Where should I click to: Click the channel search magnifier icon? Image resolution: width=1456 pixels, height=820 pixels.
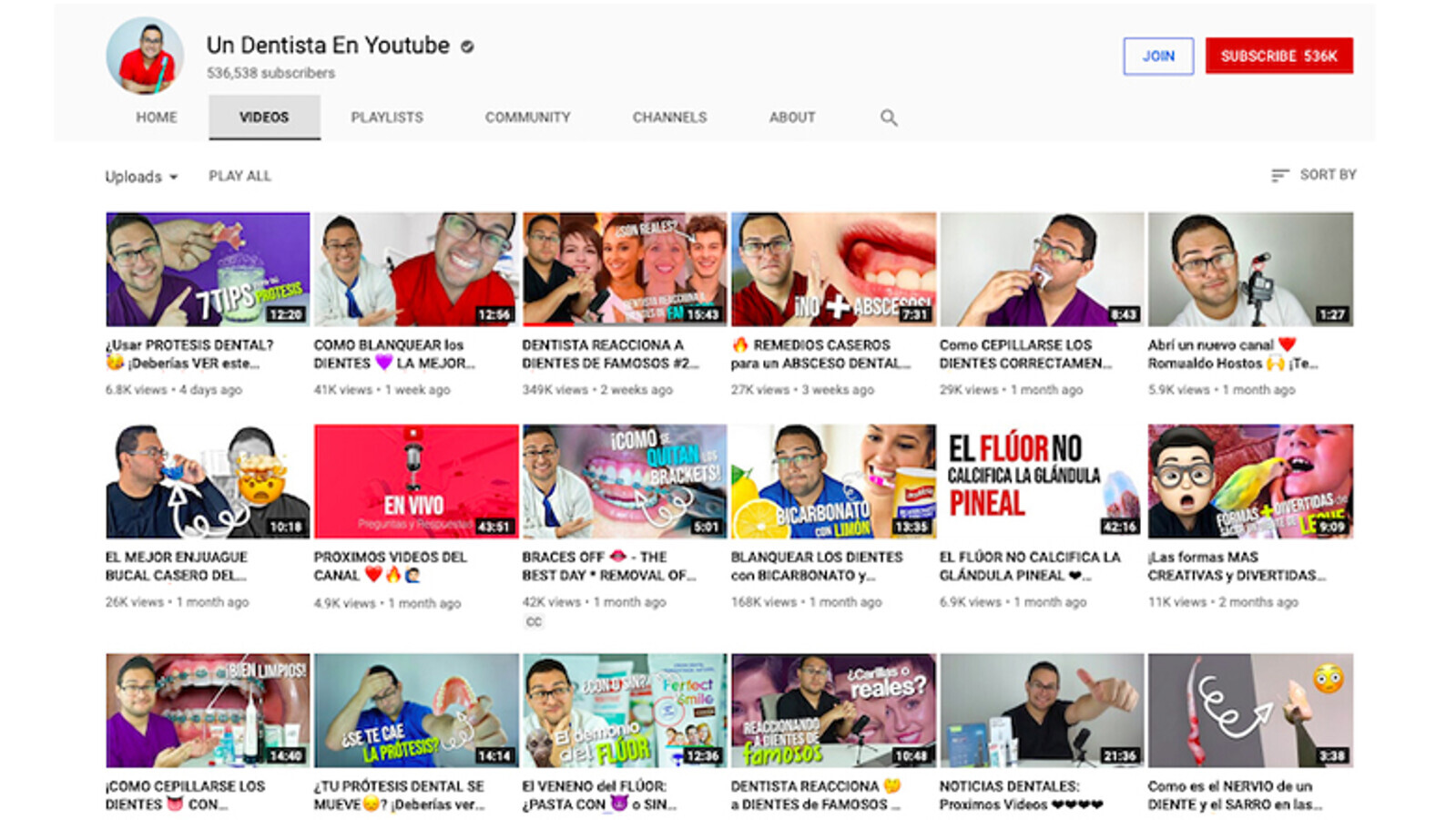pos(889,118)
